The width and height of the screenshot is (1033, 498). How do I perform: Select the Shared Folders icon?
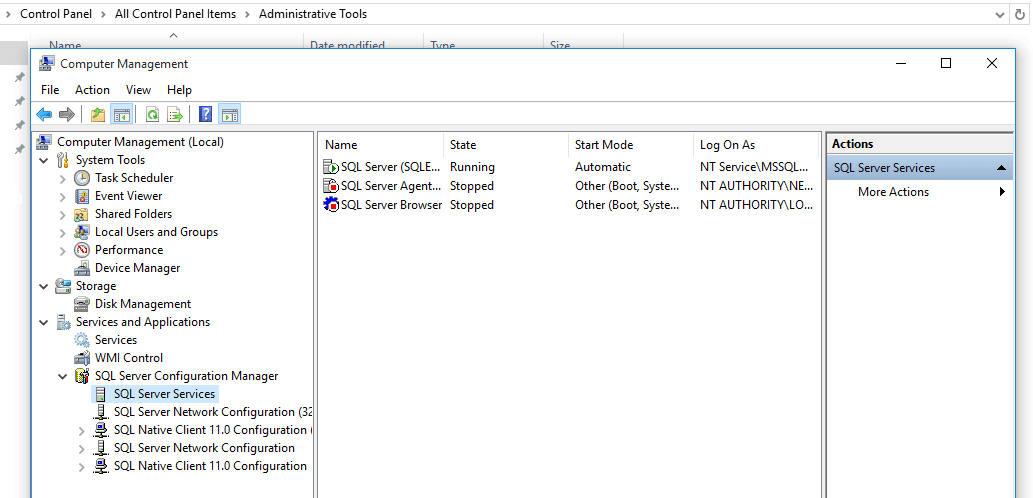82,214
